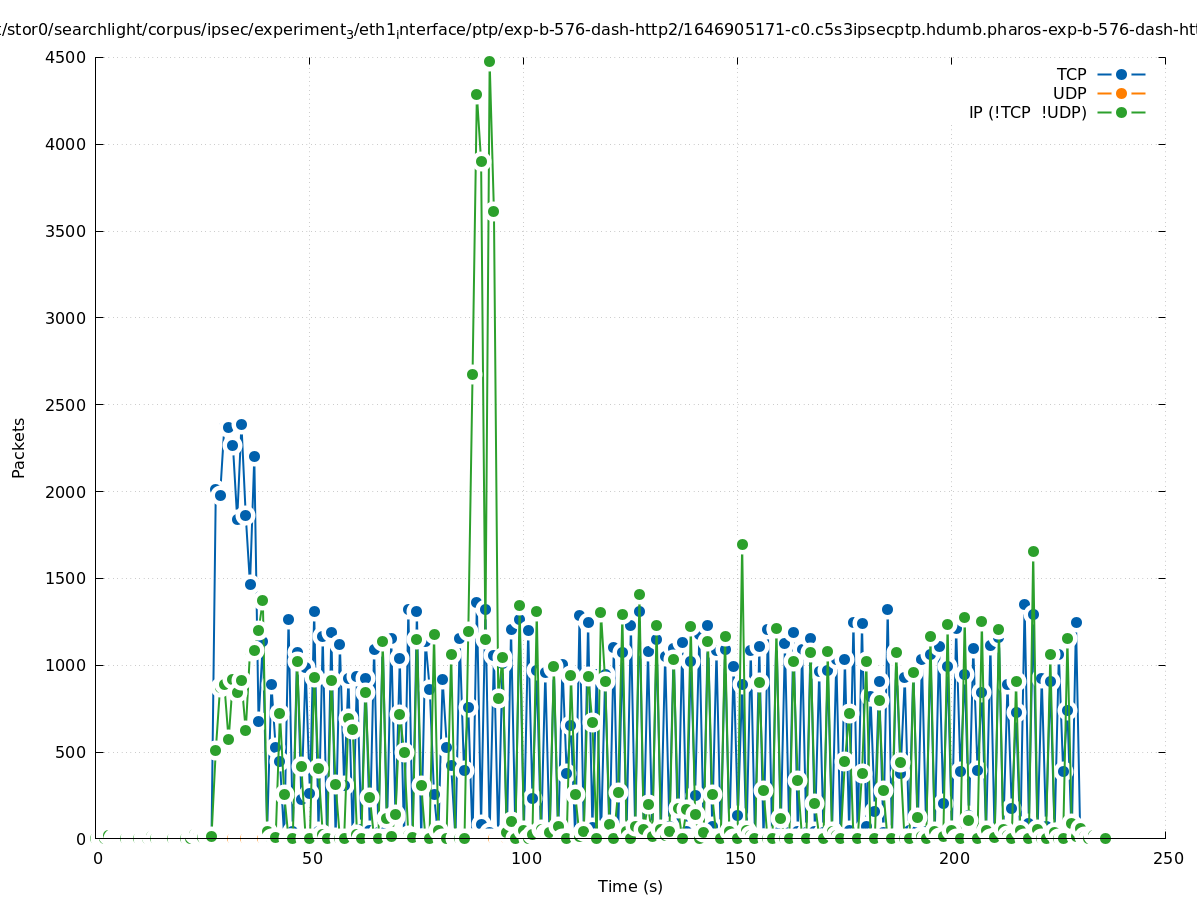
Task: Select the highest green data point near 4500
Action: pos(489,61)
